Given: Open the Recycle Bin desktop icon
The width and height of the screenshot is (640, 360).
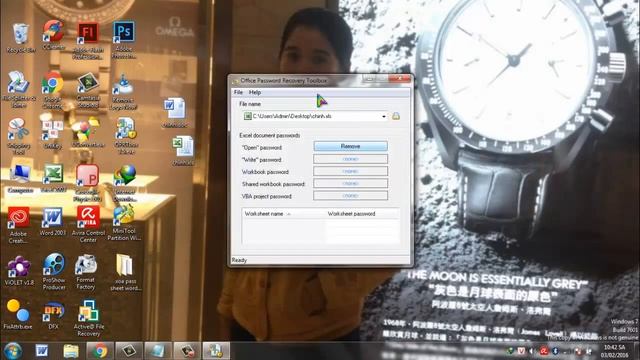Looking at the screenshot, I should [x=20, y=38].
